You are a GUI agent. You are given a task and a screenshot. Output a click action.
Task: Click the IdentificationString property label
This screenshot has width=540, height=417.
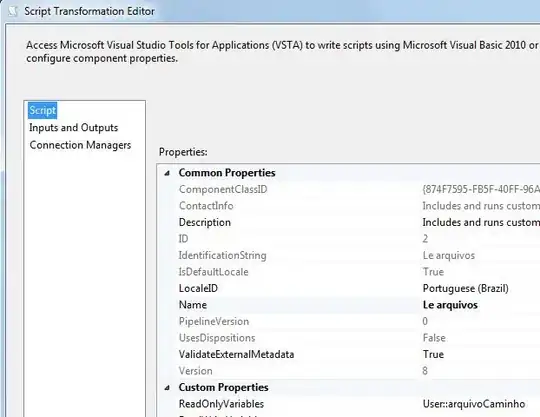[222, 256]
